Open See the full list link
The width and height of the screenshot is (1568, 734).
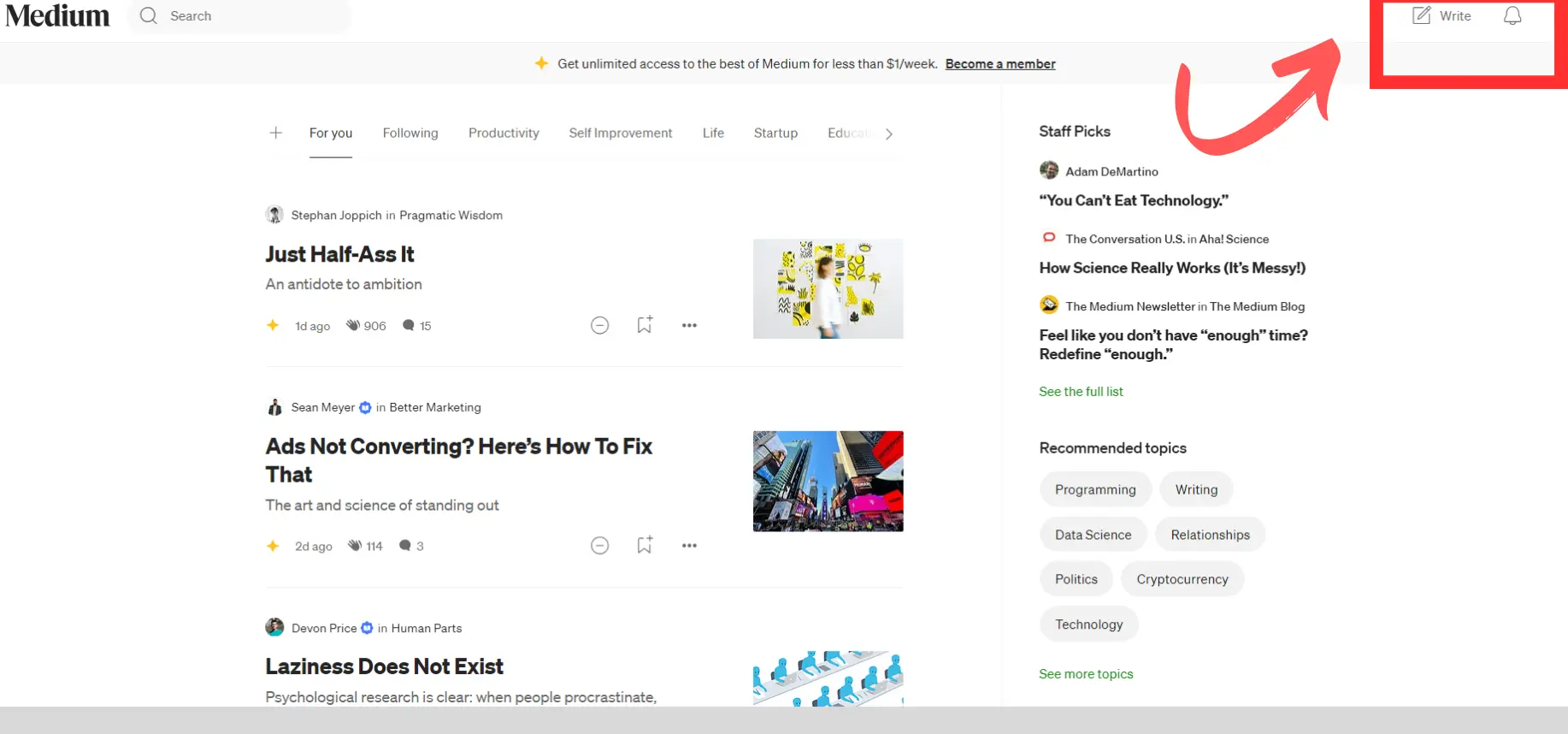(x=1081, y=391)
